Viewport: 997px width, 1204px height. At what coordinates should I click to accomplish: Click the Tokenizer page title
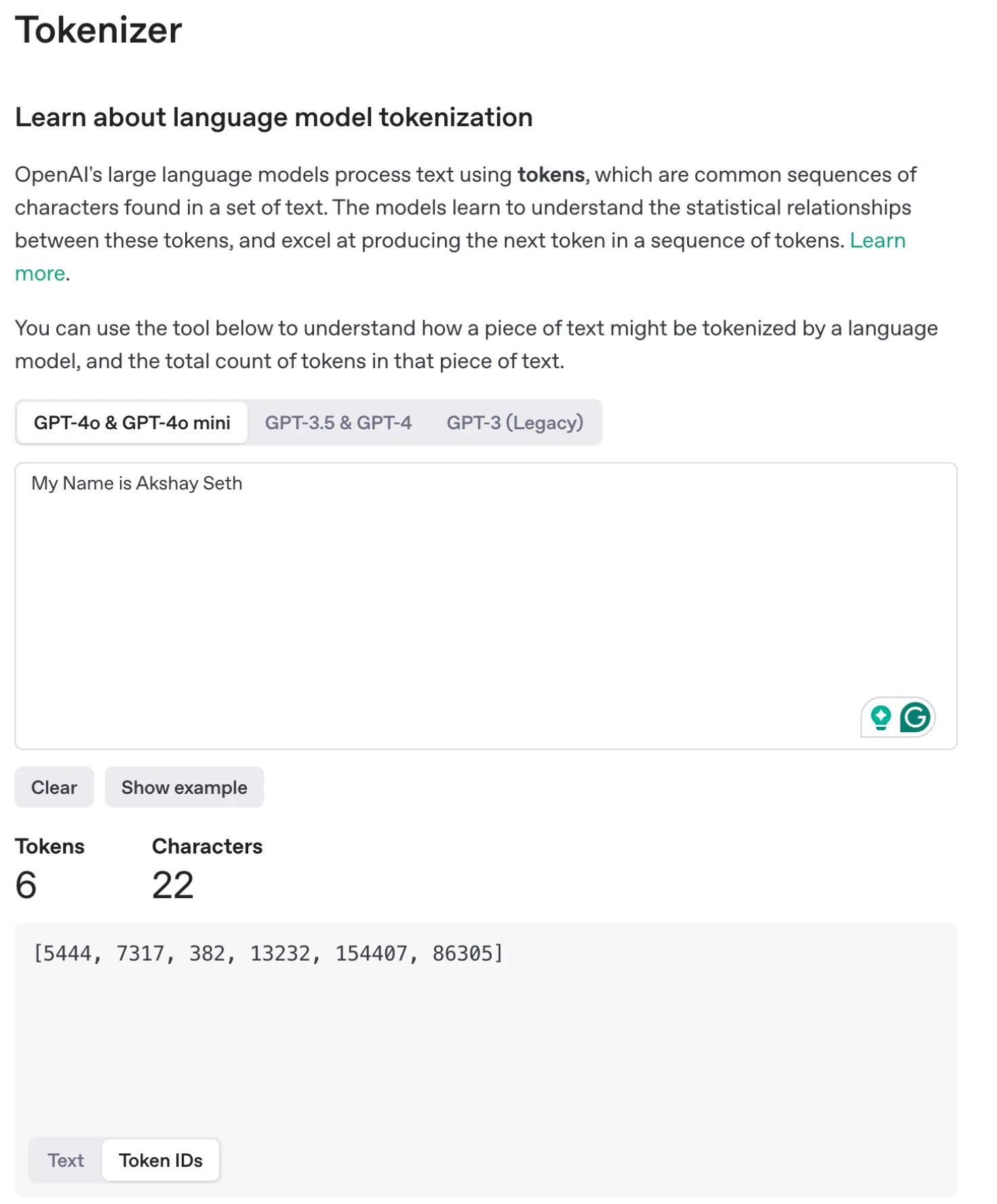[x=98, y=30]
